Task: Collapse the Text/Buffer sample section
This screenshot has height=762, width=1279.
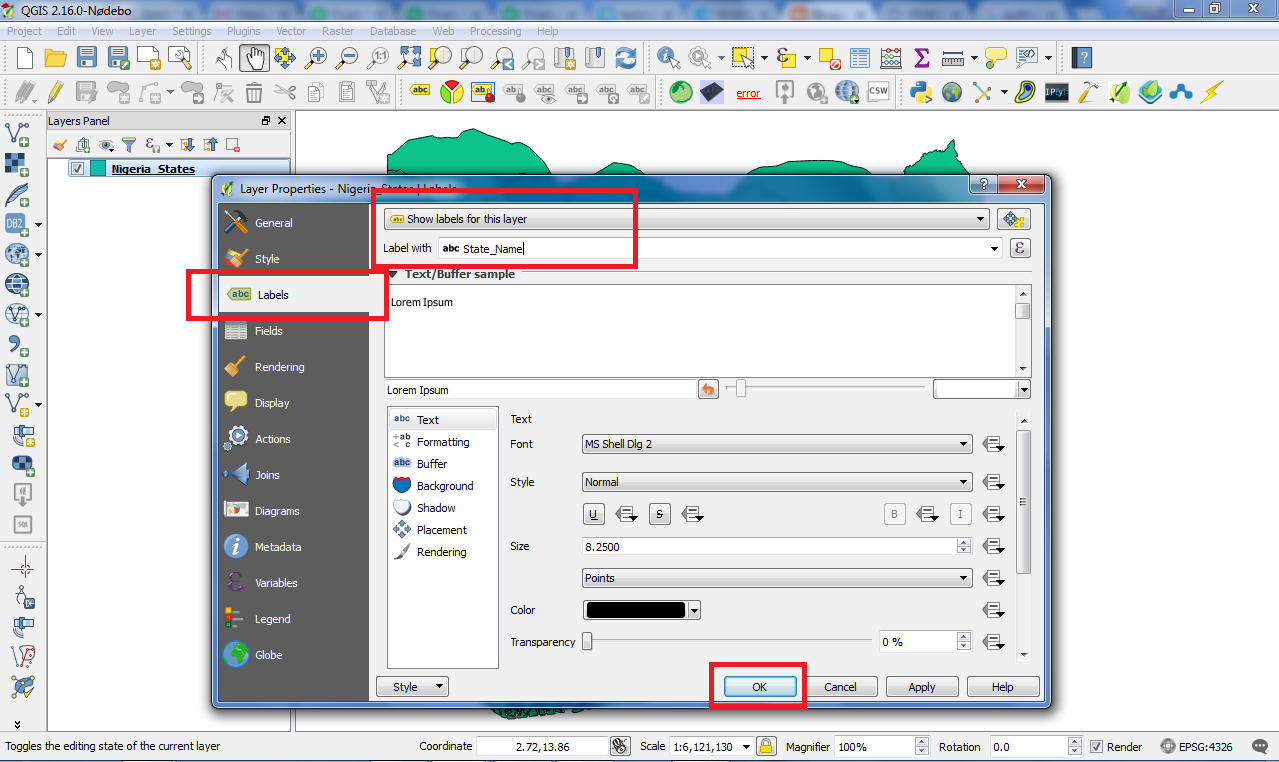Action: [x=395, y=274]
